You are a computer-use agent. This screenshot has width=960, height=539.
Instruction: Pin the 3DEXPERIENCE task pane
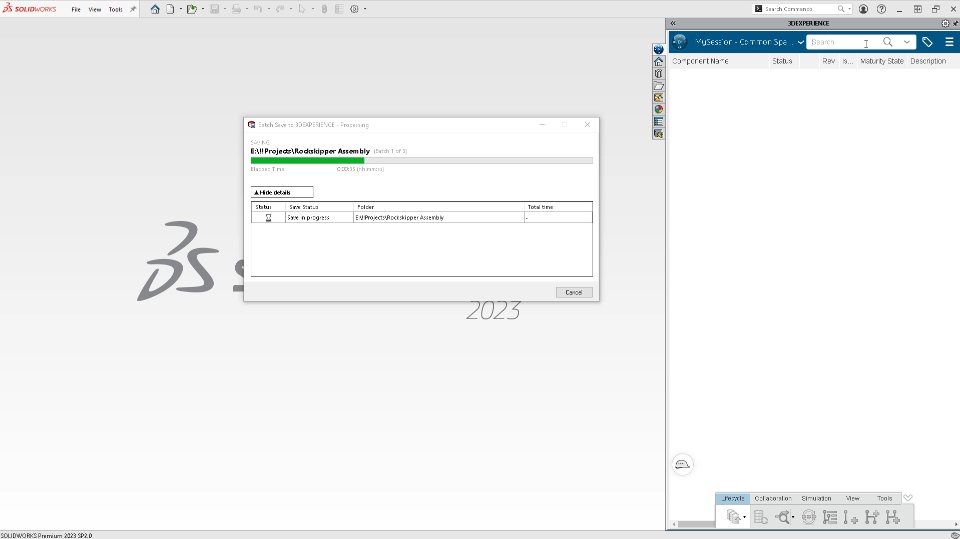tap(955, 23)
